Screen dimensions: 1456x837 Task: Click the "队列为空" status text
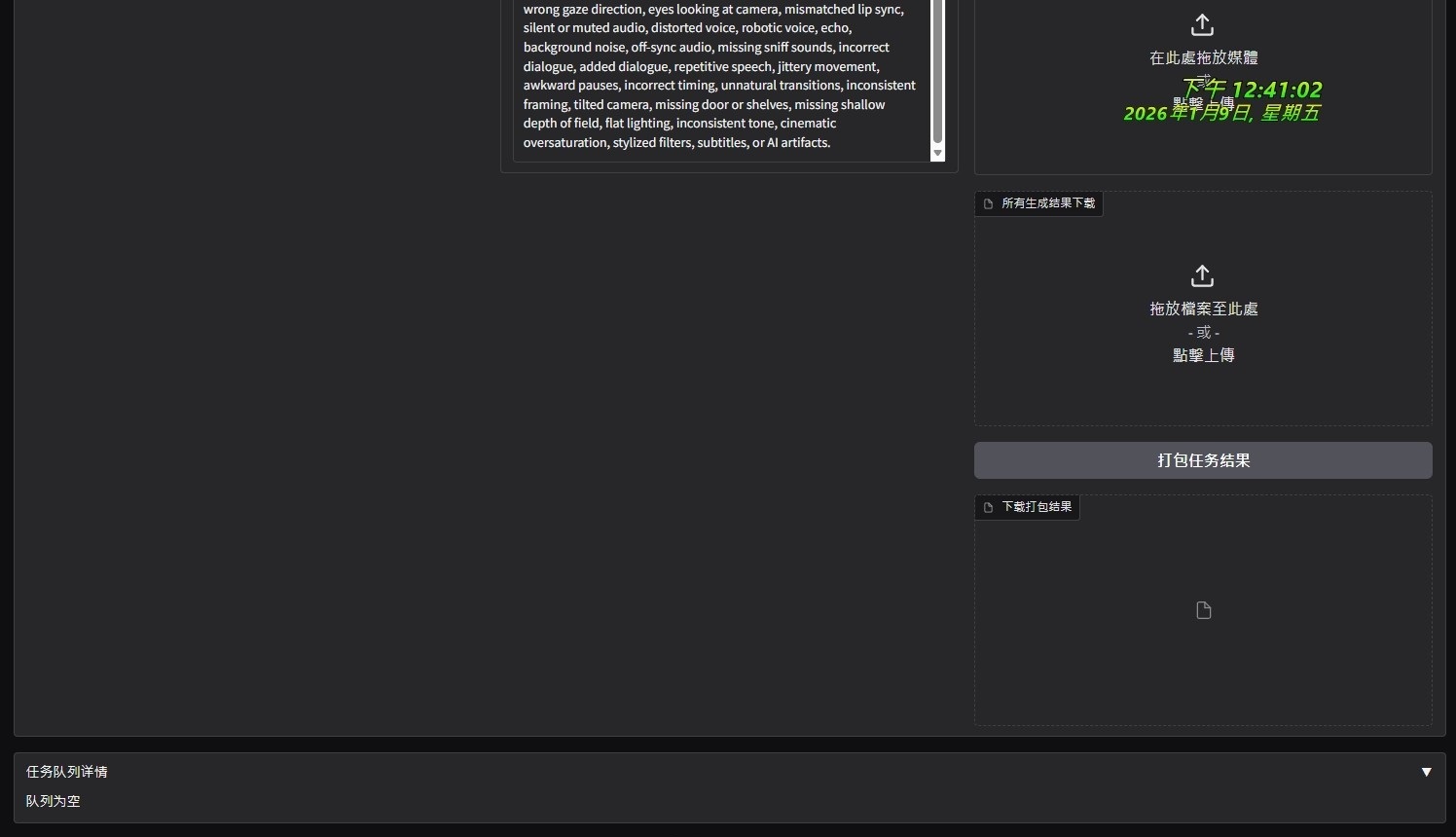click(x=54, y=801)
